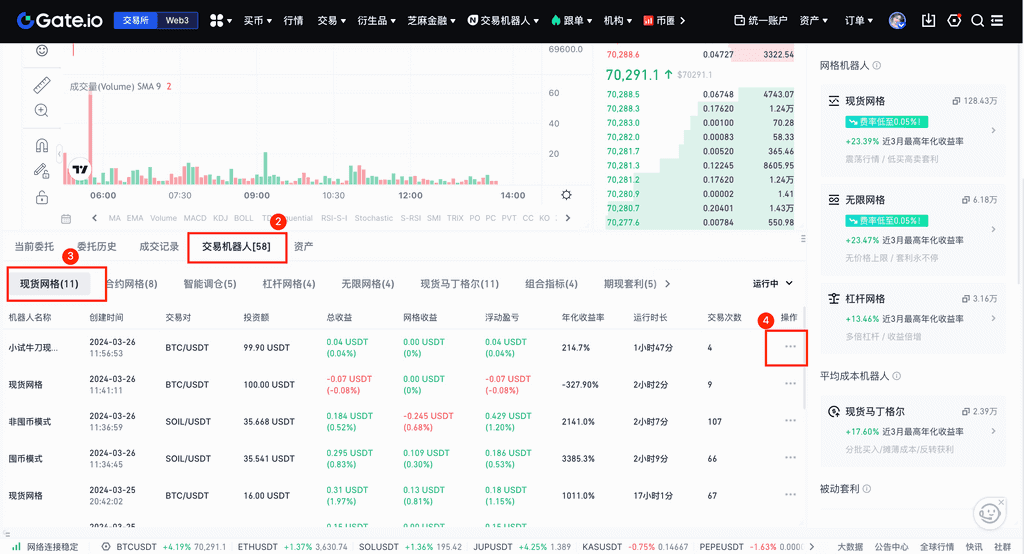
Task: Select the 合约网格(8) tab
Action: 131,284
